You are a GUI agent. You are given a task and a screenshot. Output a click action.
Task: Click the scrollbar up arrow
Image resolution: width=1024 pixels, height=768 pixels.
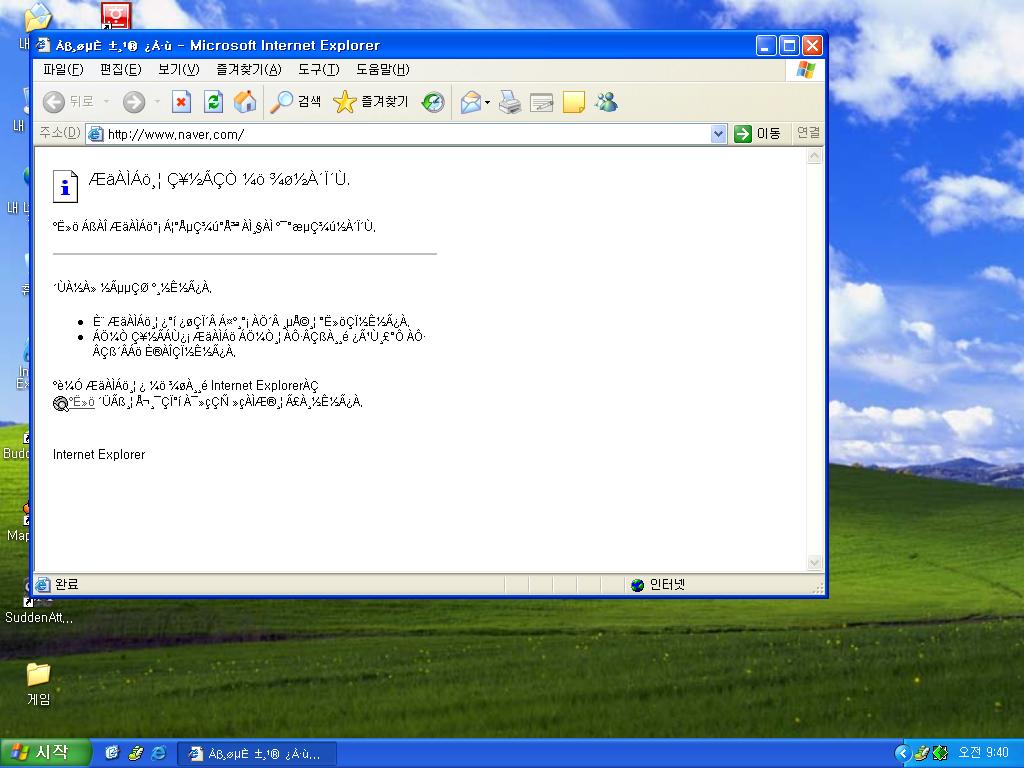(x=814, y=156)
